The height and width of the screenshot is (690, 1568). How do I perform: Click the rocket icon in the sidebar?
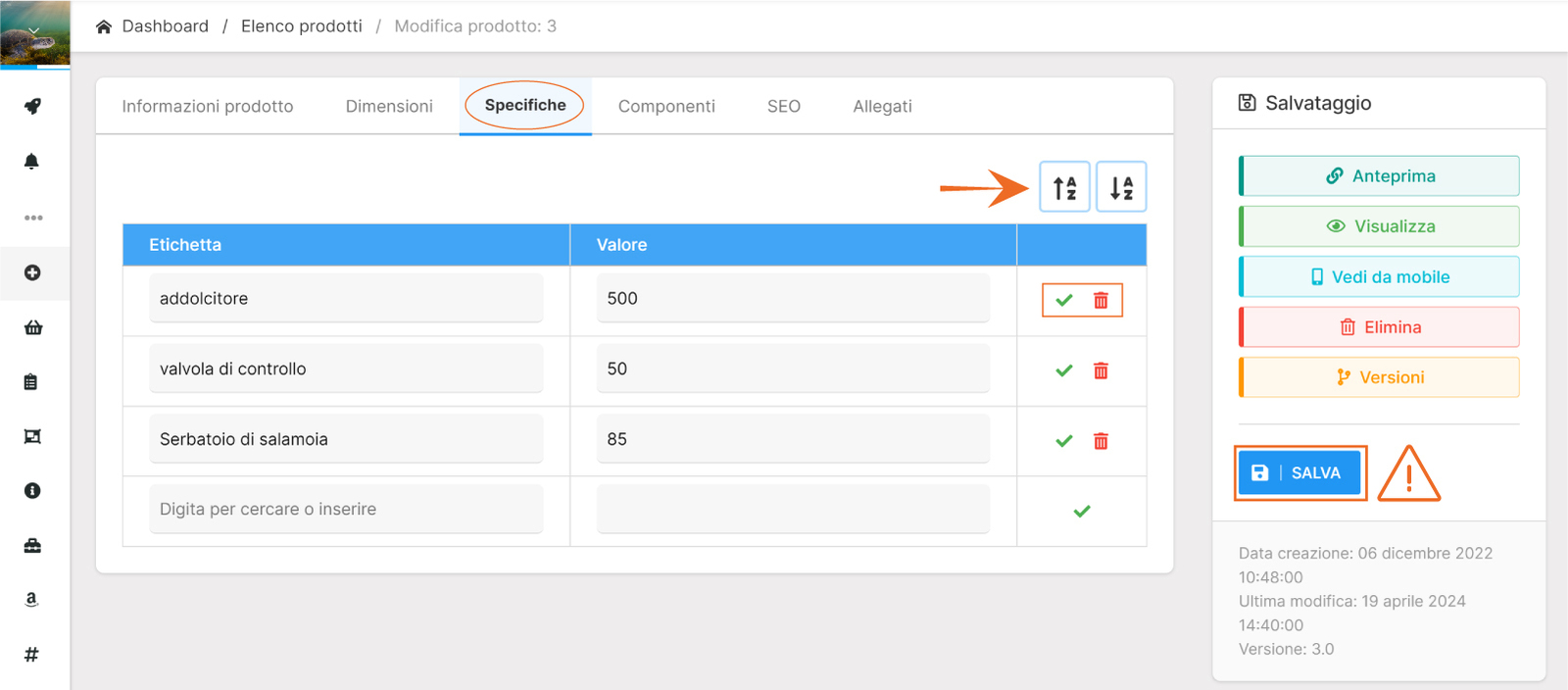point(32,106)
